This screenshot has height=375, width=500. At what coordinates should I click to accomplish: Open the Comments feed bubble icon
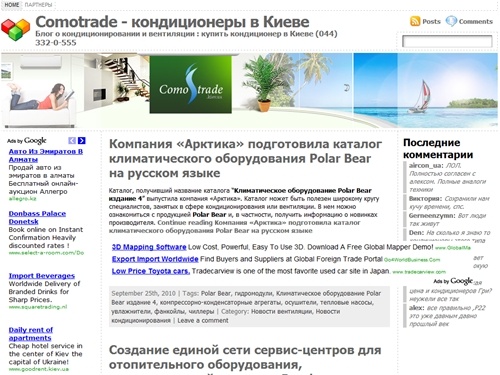pyautogui.click(x=451, y=21)
